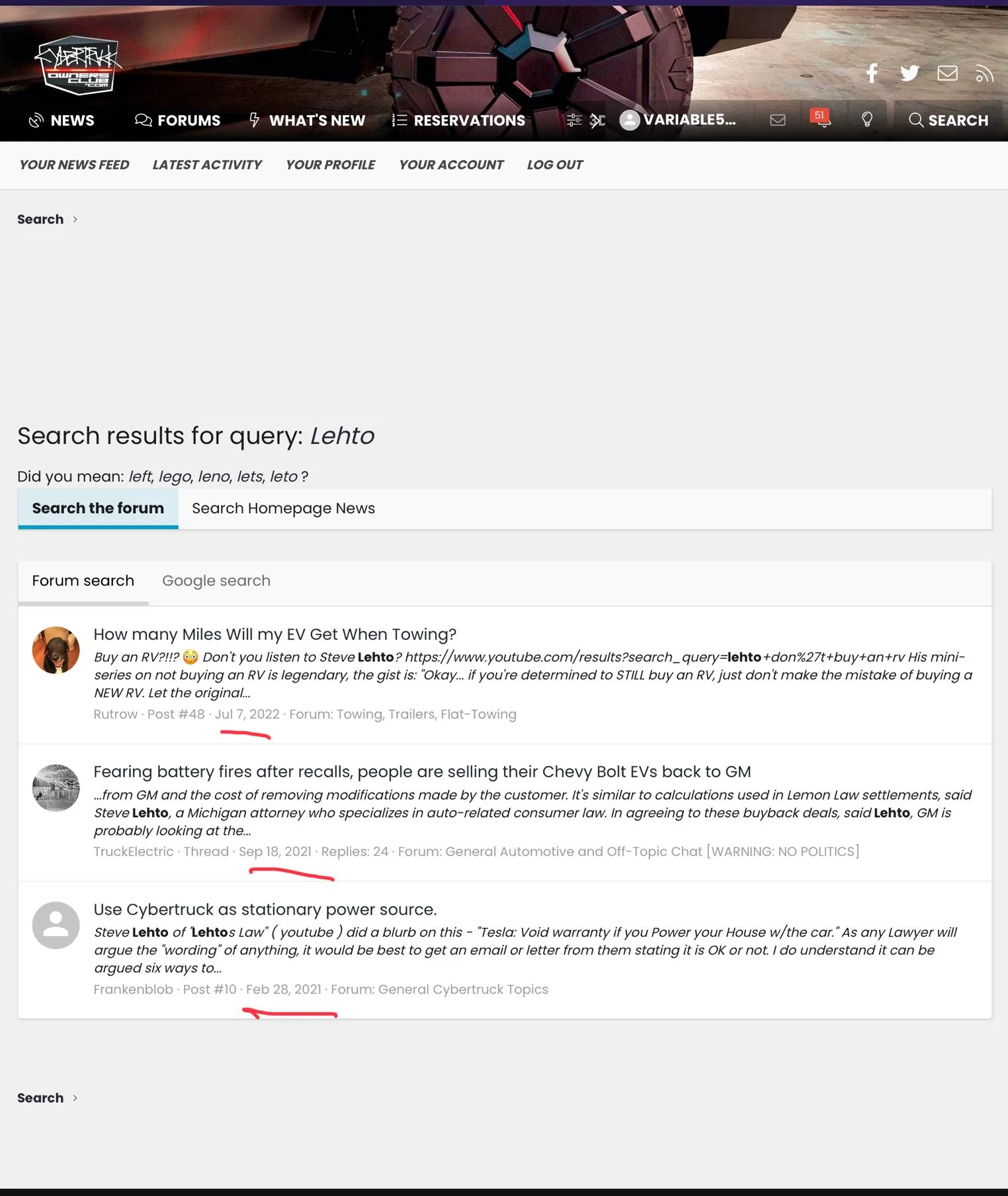Open private messages inbox in nav bar
The height and width of the screenshot is (1196, 1008).
click(x=778, y=120)
